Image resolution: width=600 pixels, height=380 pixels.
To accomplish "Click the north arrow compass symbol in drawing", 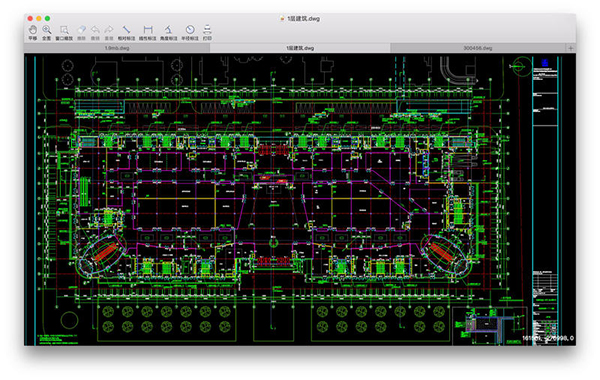I will 521,66.
